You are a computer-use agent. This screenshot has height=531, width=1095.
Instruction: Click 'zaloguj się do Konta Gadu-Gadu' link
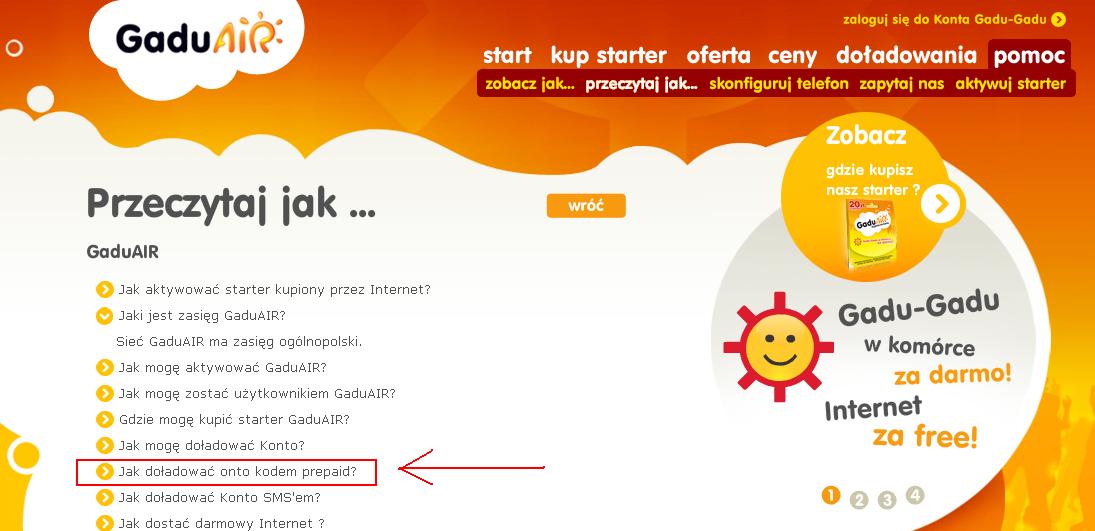click(944, 20)
